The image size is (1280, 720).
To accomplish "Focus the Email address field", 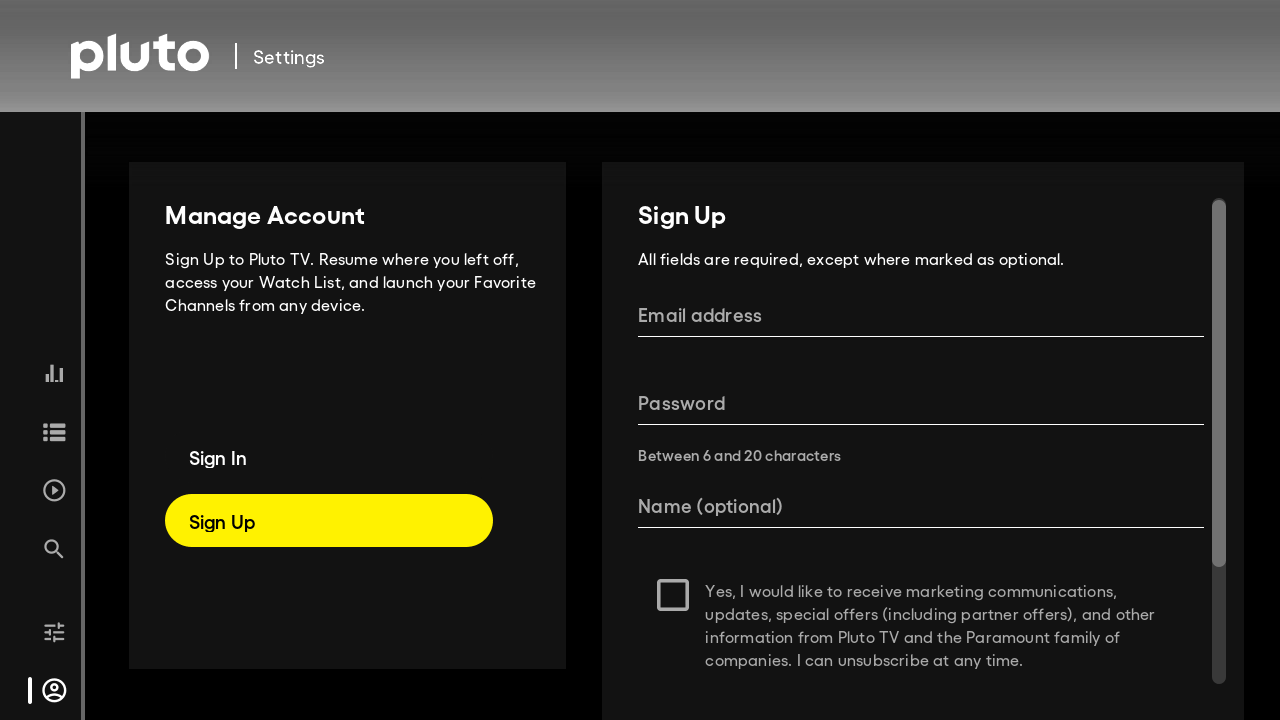I will coord(920,316).
